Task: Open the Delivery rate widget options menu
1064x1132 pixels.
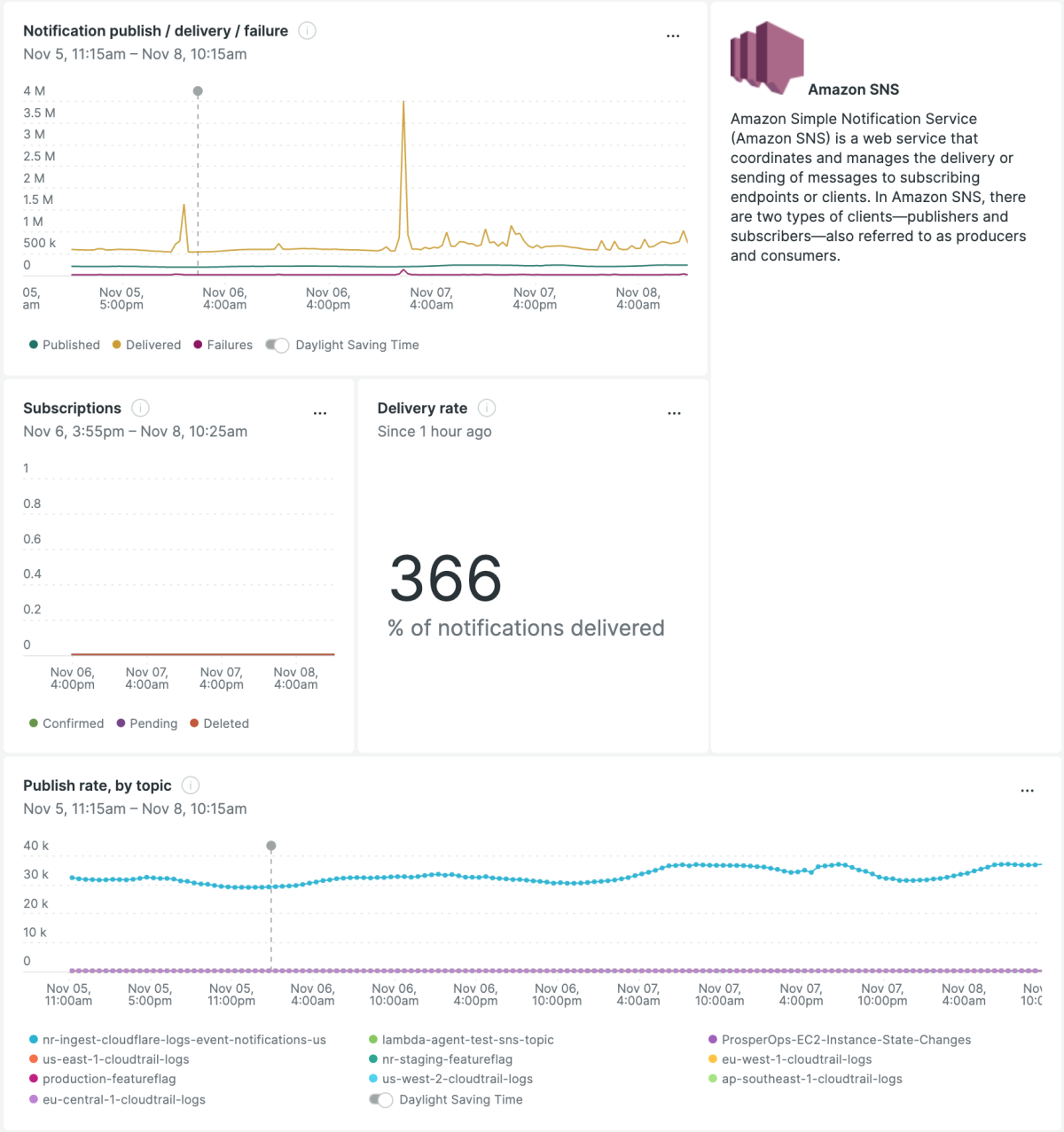Action: coord(674,413)
